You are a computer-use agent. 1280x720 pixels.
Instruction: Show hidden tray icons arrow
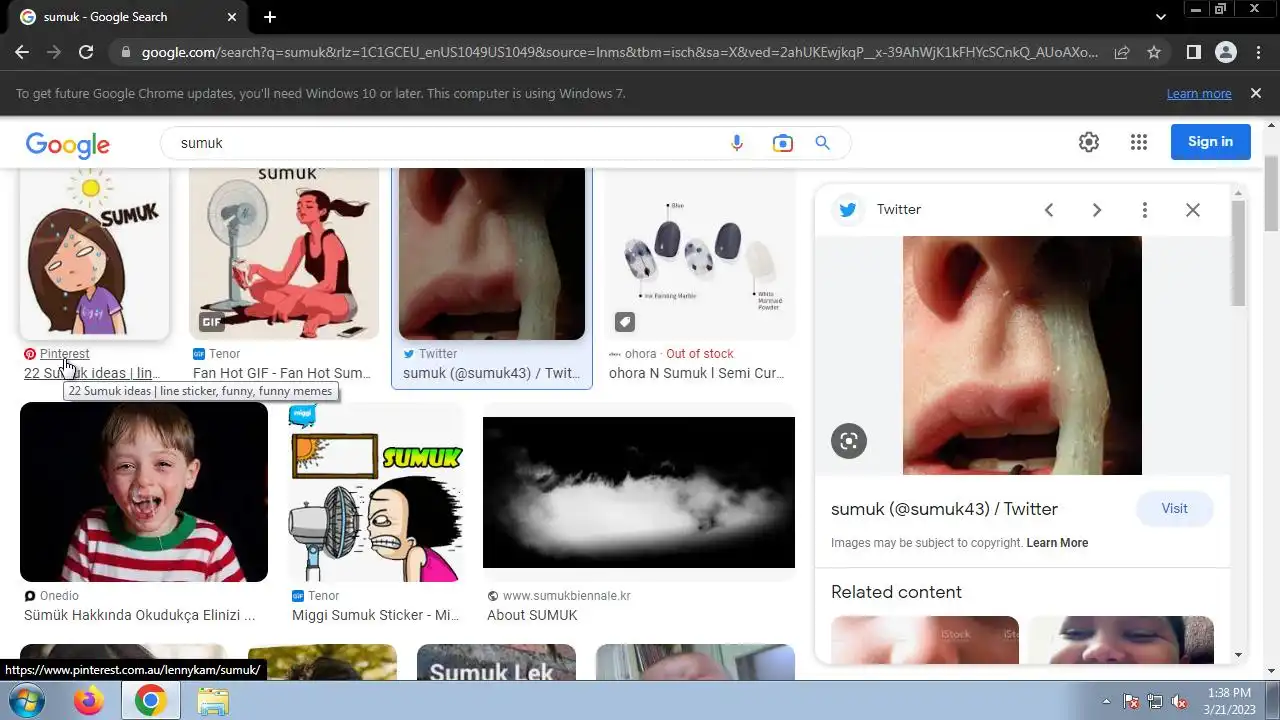(x=1106, y=701)
